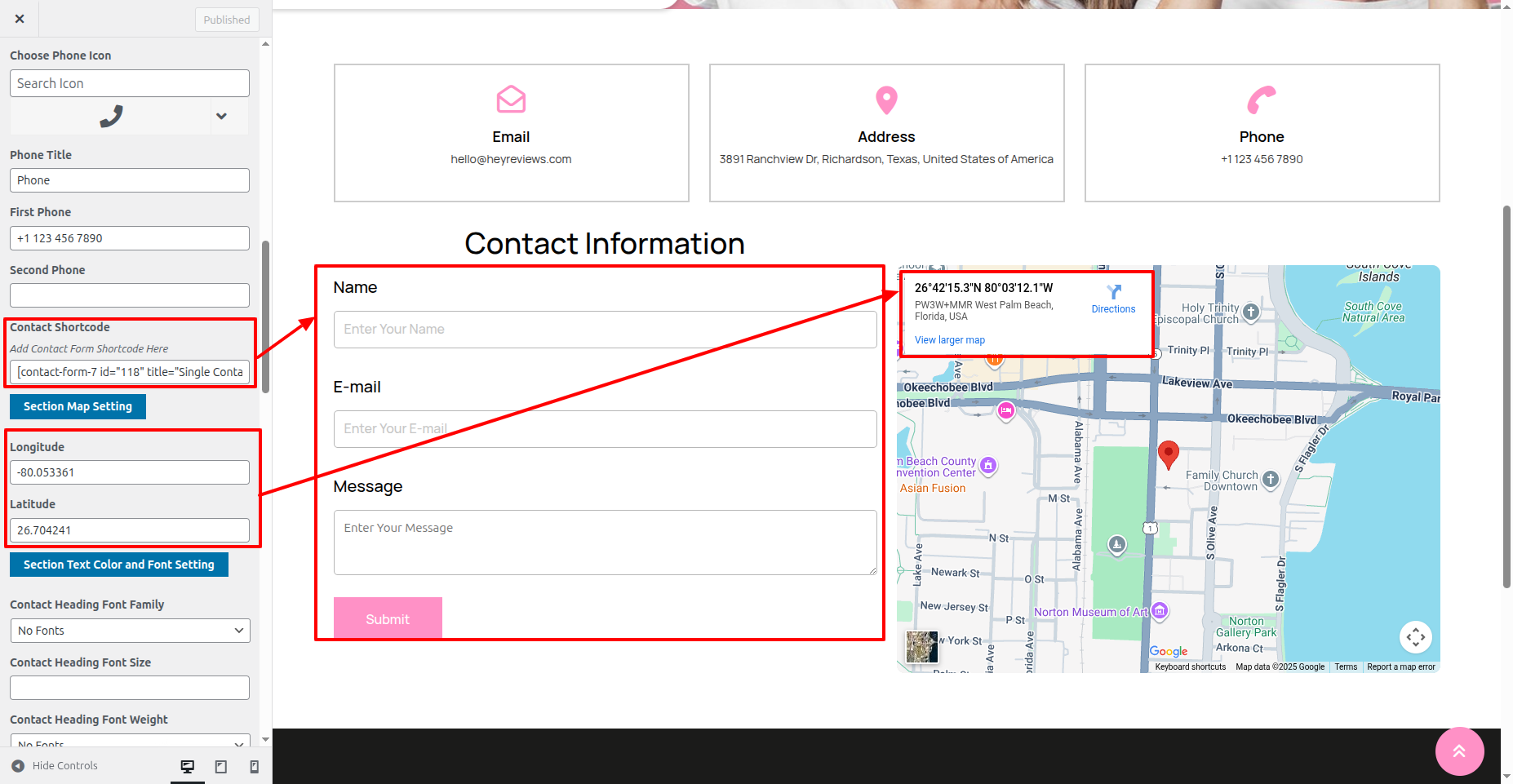Image resolution: width=1513 pixels, height=784 pixels.
Task: Open Section Text Color and Font Setting
Action: pyautogui.click(x=119, y=565)
